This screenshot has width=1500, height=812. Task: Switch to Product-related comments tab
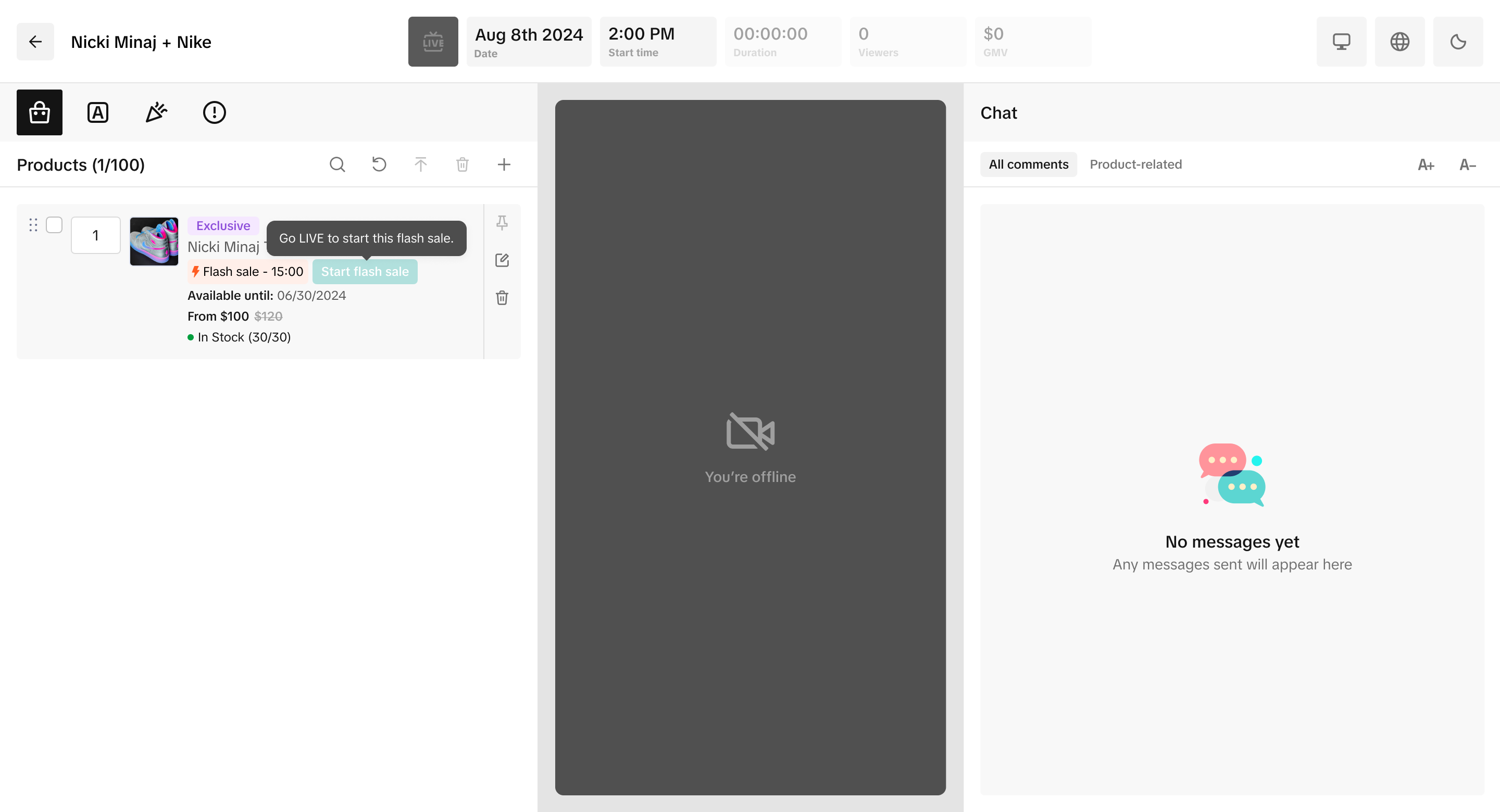[1135, 164]
